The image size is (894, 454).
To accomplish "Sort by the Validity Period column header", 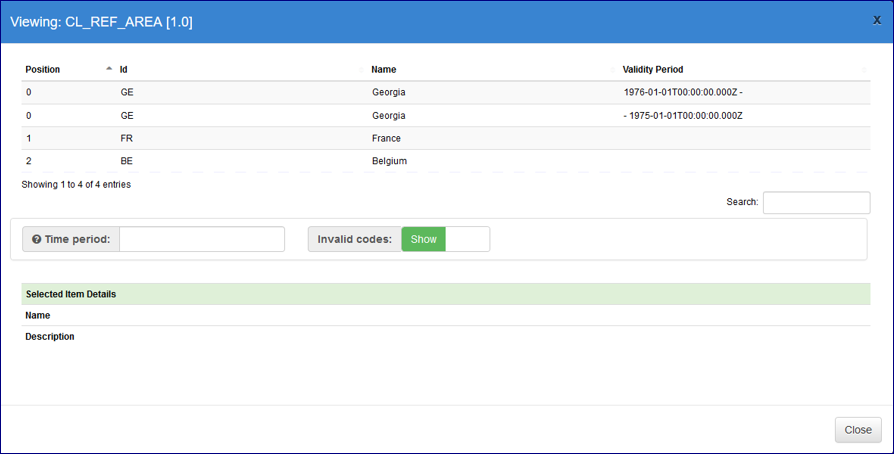I will click(x=652, y=70).
